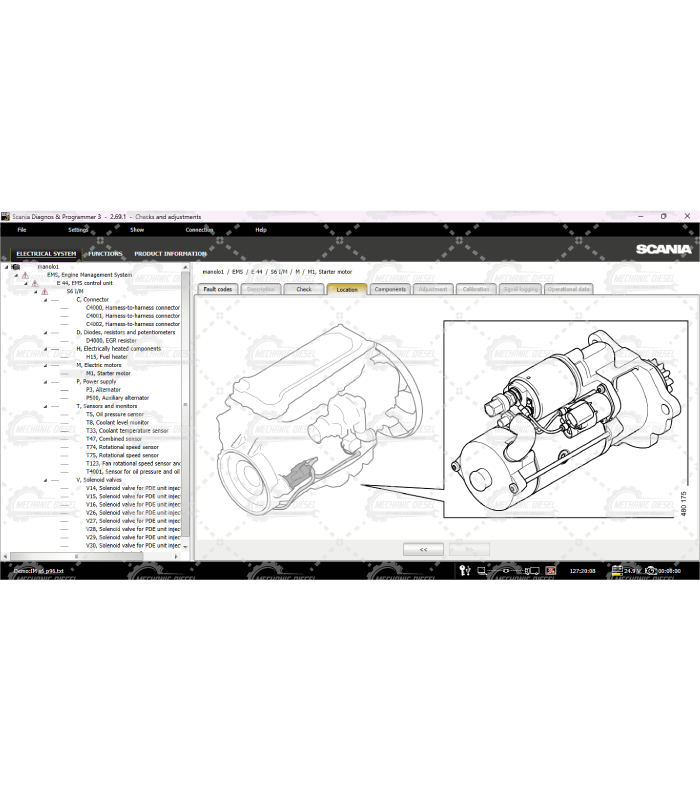Switch to the Components tab
Image resolution: width=700 pixels, height=800 pixels.
click(x=389, y=289)
